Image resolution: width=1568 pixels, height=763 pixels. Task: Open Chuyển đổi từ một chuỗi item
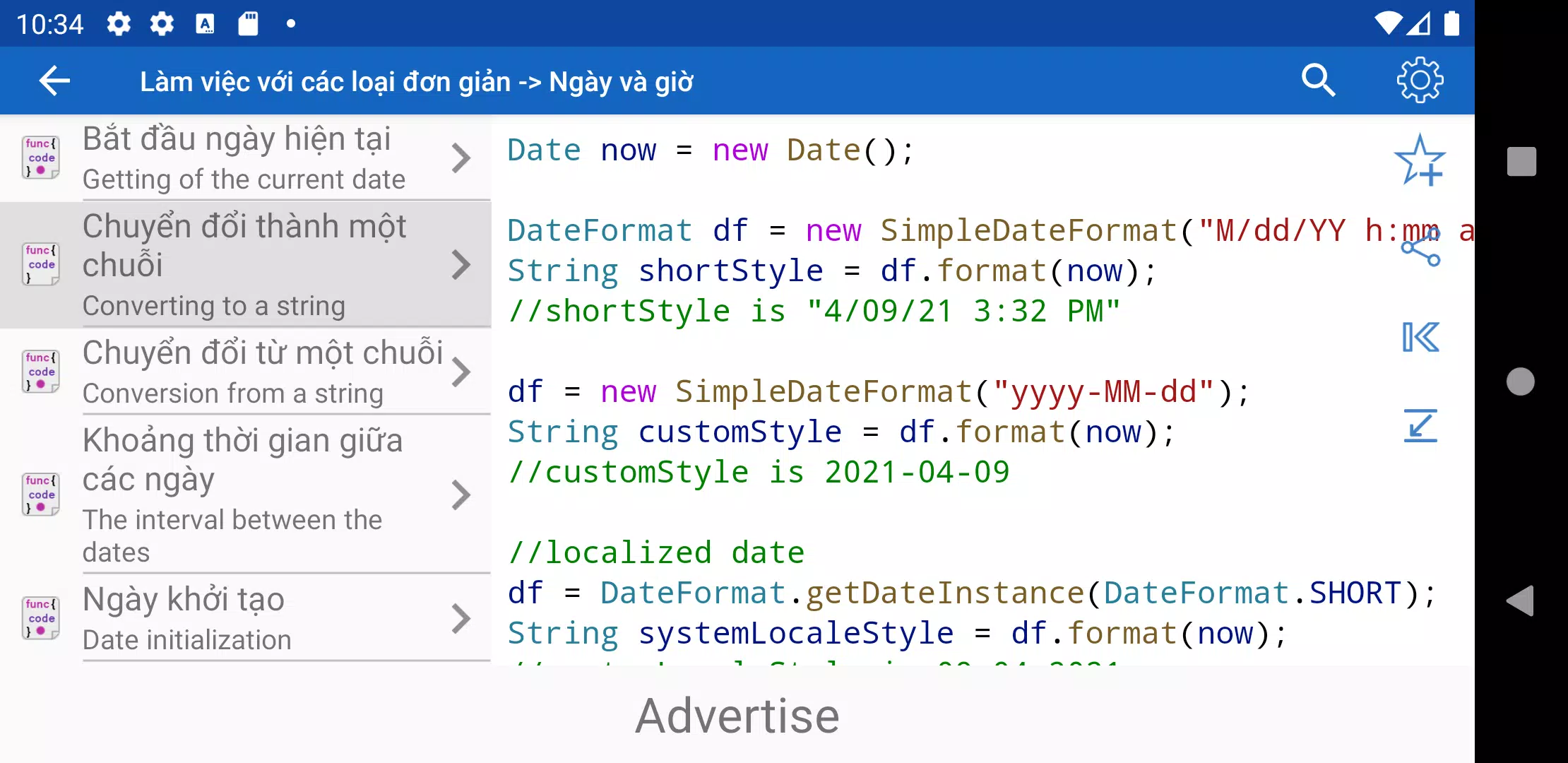pyautogui.click(x=246, y=372)
